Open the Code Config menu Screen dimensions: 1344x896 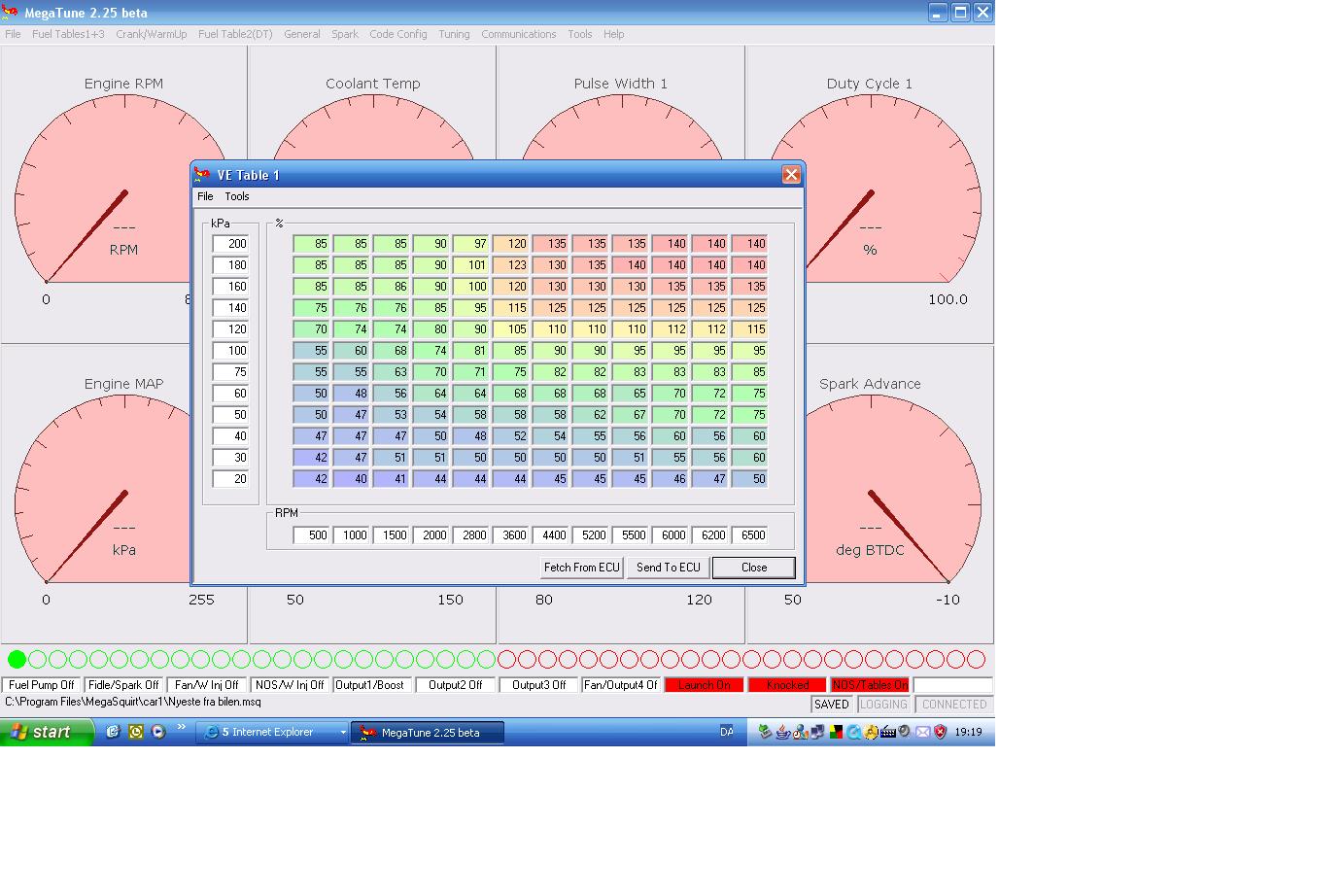pyautogui.click(x=398, y=34)
